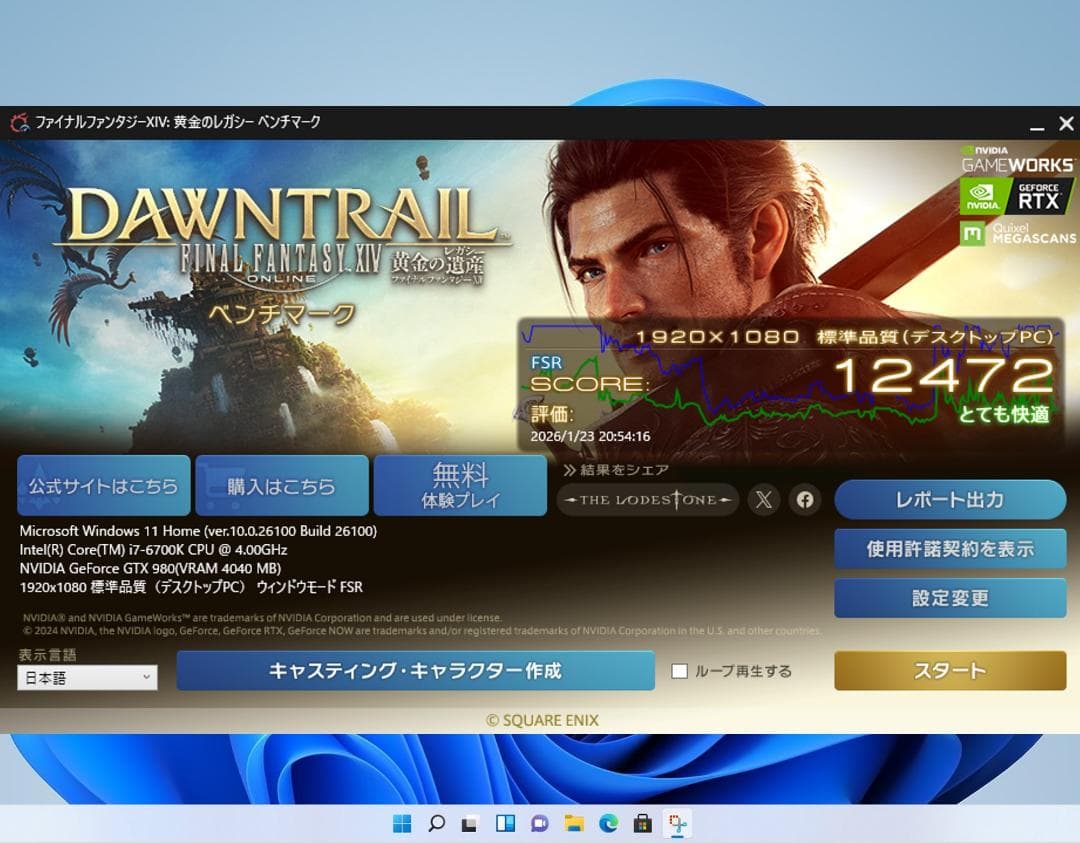Image resolution: width=1080 pixels, height=843 pixels.
Task: Open the 表示言語 language dropdown
Action: click(86, 677)
